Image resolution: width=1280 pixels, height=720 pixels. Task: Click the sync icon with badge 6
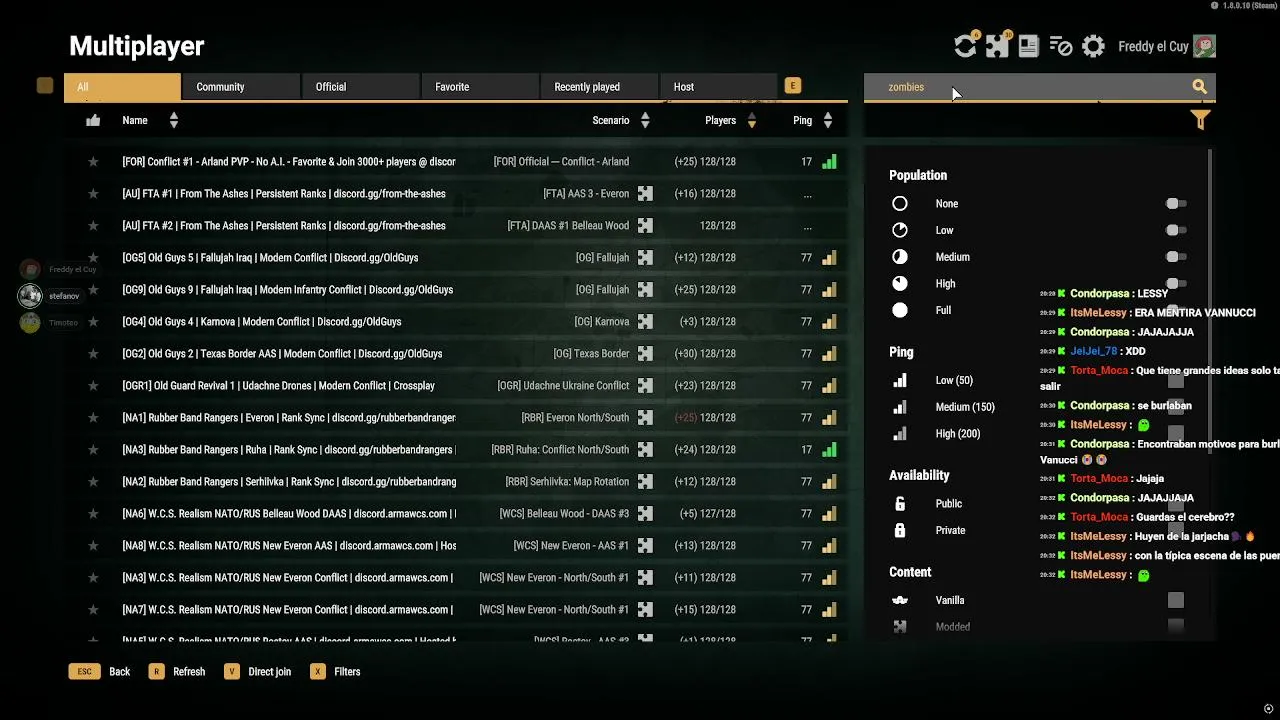(965, 46)
